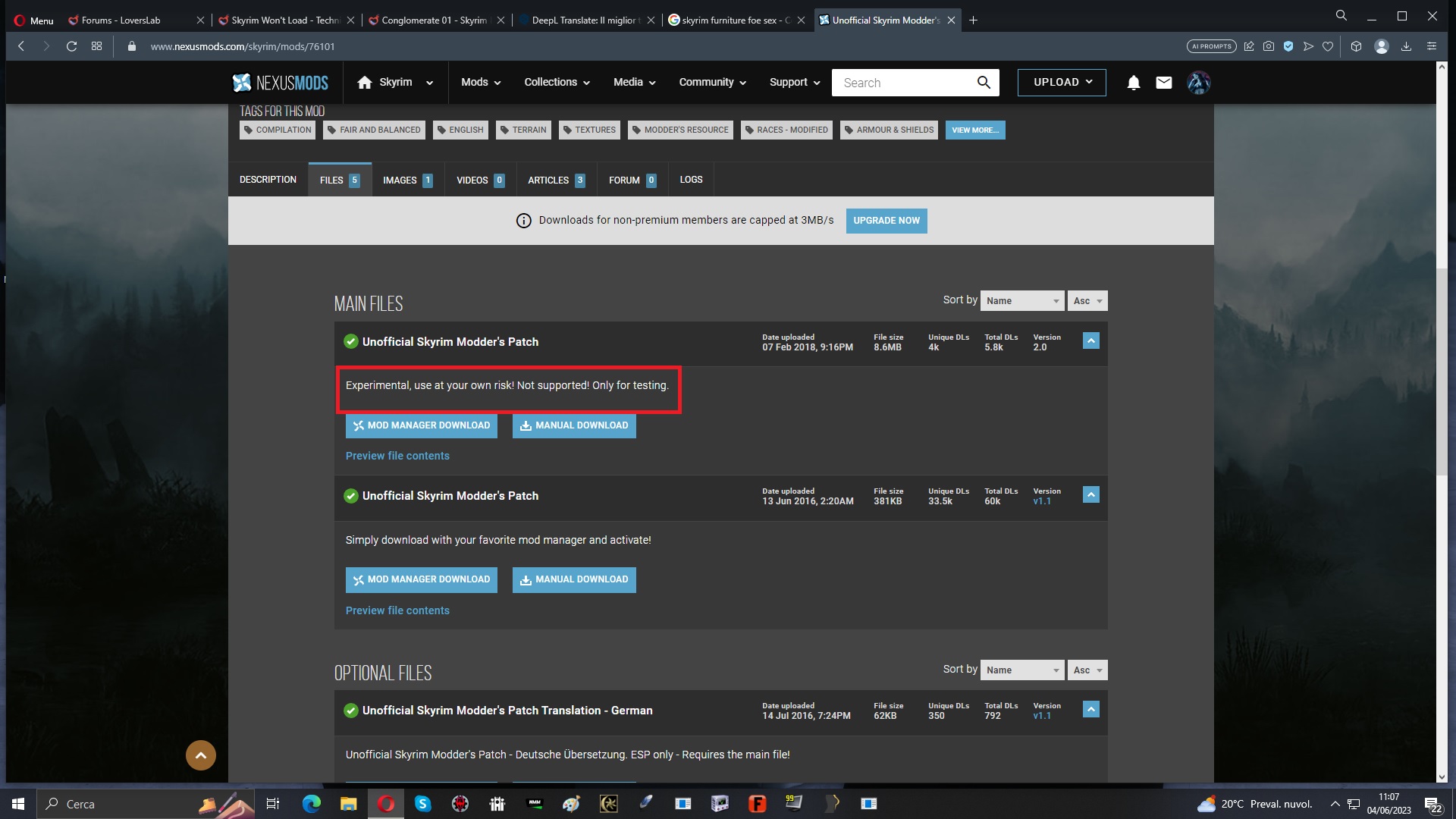The image size is (1456, 819).
Task: Switch to the Description tab
Action: click(268, 180)
